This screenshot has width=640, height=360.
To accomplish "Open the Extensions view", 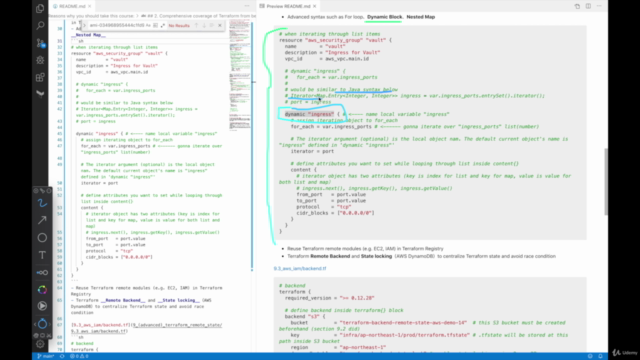I will [x=40, y=77].
